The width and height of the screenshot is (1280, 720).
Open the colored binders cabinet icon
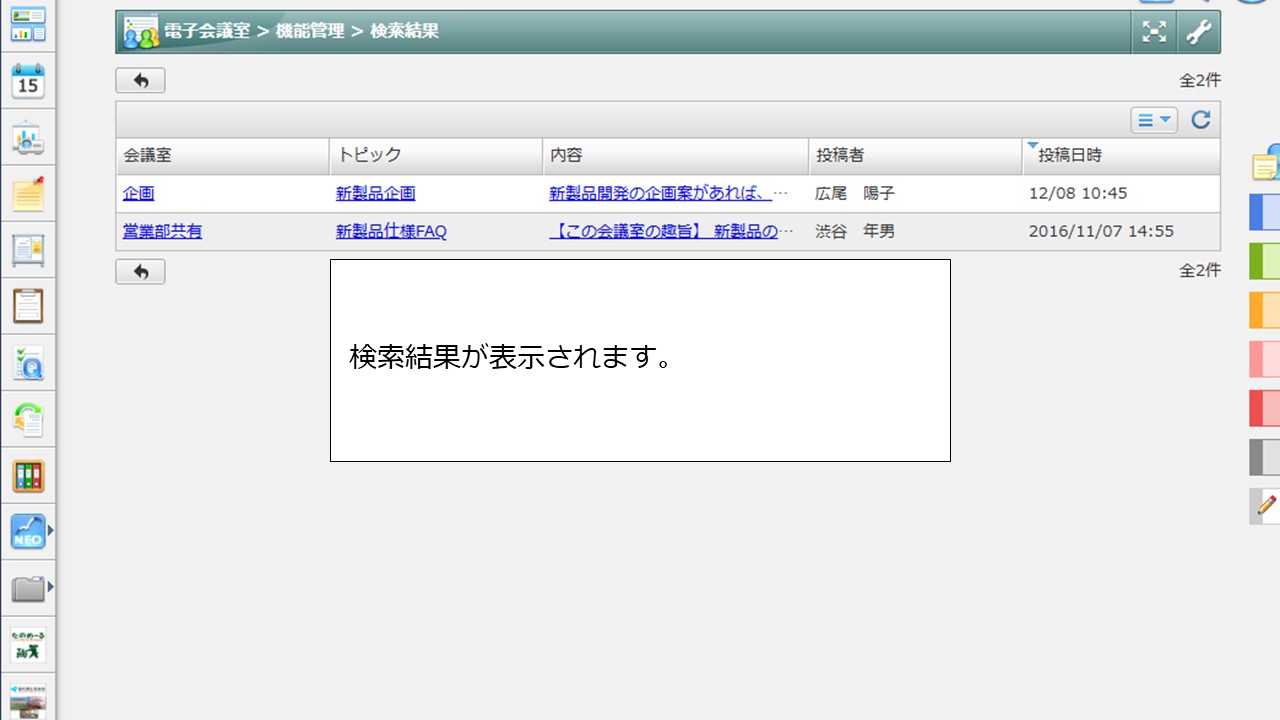click(x=28, y=476)
